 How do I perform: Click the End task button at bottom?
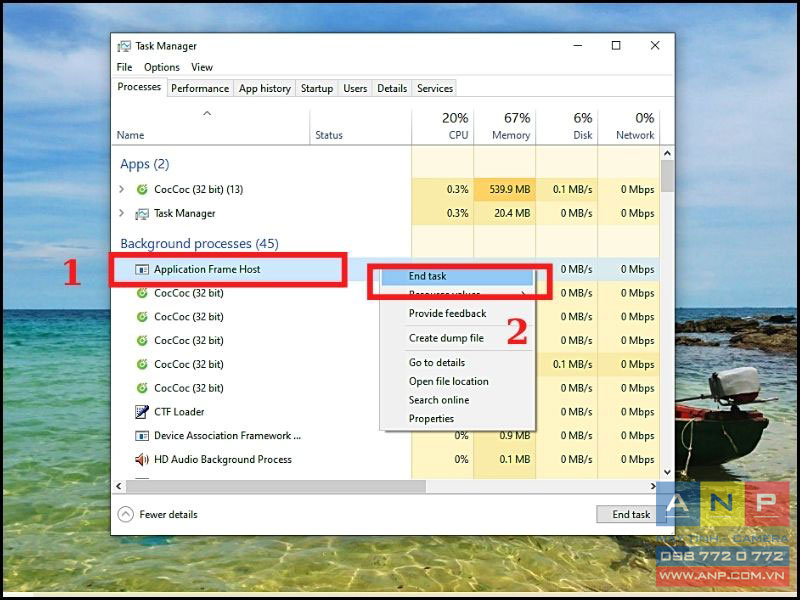631,514
